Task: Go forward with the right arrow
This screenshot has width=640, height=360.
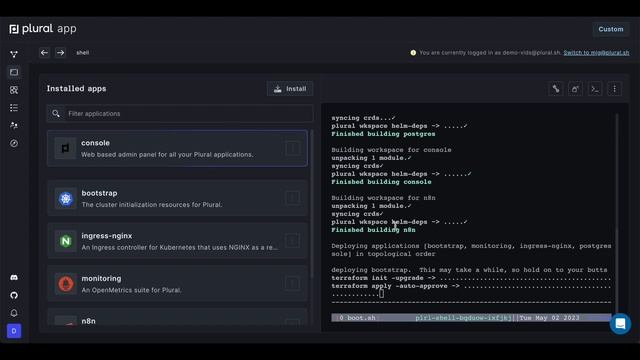Action: 60,53
